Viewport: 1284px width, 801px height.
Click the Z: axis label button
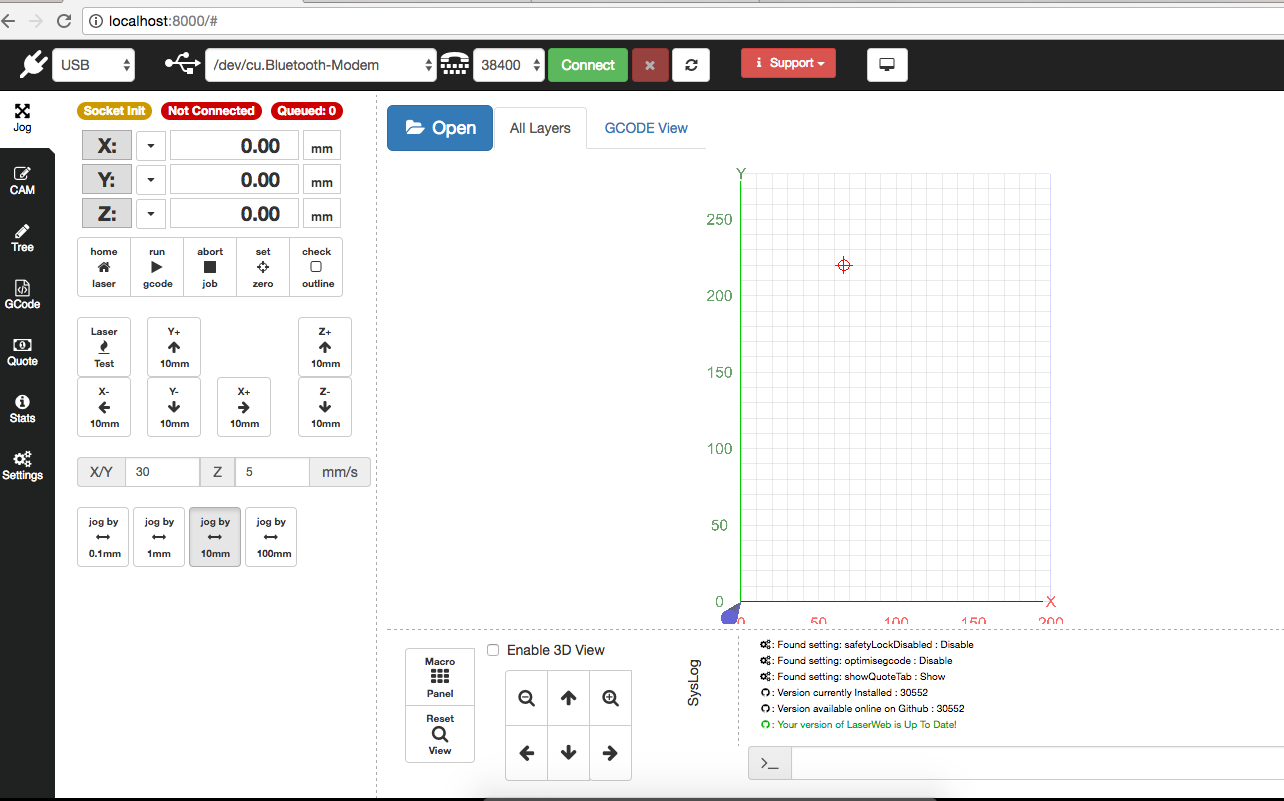pos(106,214)
